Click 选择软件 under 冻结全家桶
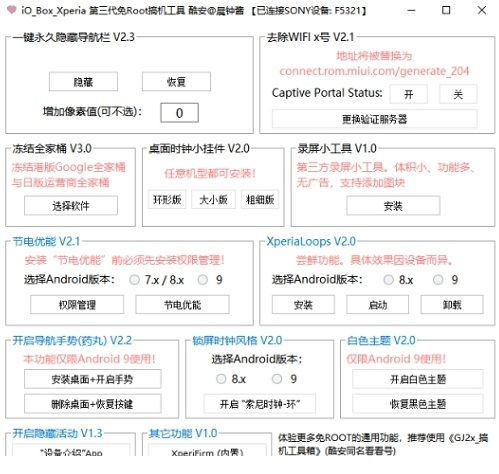 71,205
